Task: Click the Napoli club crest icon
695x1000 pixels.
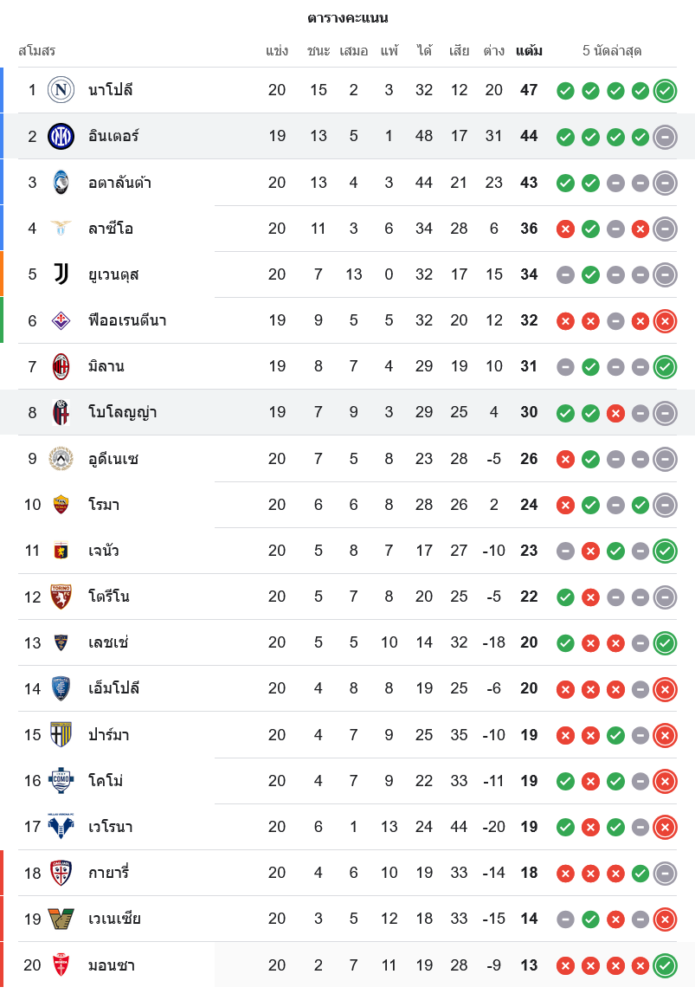Action: click(61, 90)
